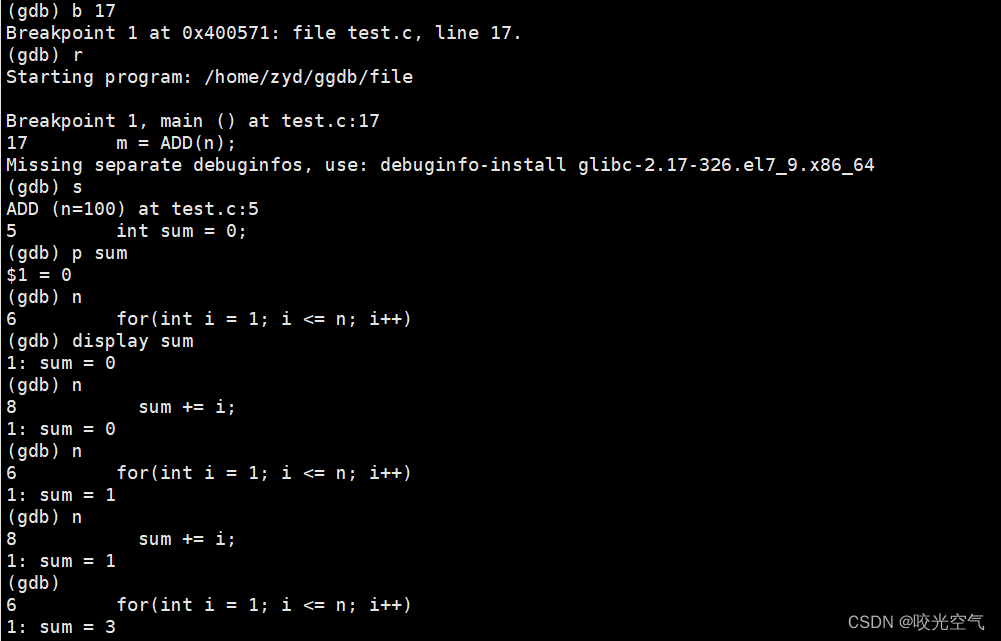
Task: Click the CSDN watermark text
Action: (x=916, y=621)
